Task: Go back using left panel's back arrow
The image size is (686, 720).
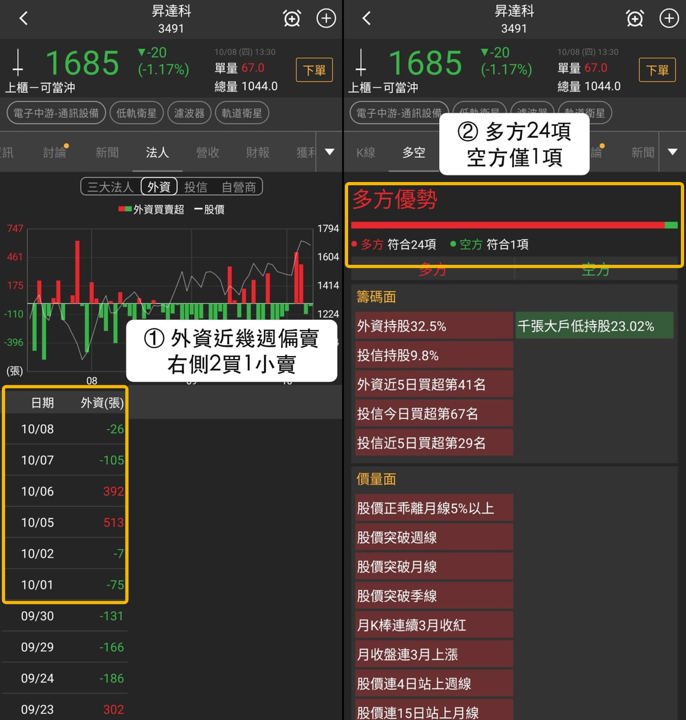Action: [x=24, y=18]
